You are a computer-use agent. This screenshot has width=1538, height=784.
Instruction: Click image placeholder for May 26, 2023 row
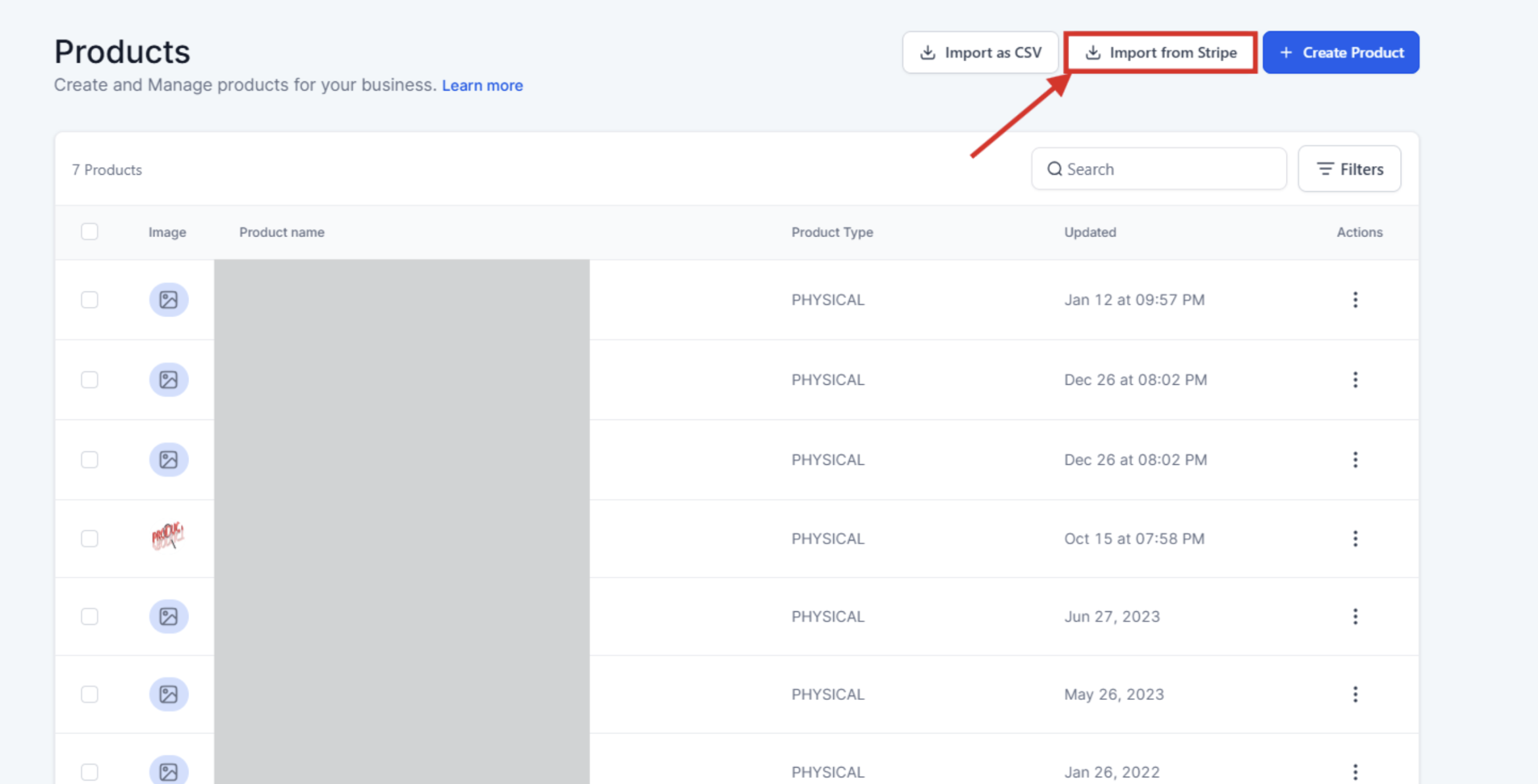pos(168,694)
